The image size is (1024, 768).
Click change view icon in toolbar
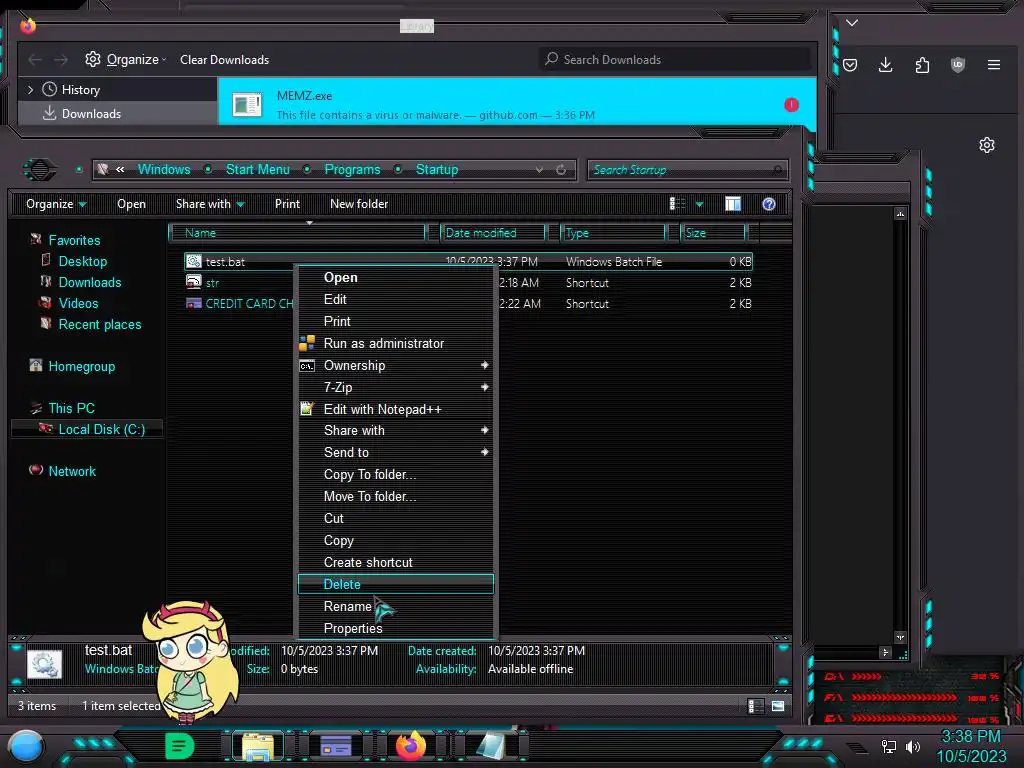(677, 204)
